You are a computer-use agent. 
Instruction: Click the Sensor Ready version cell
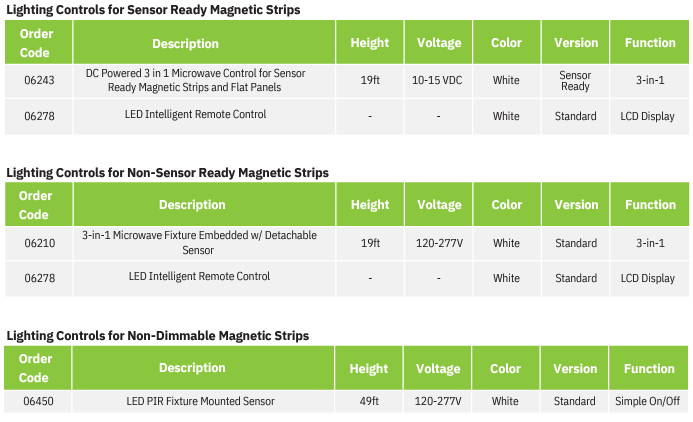click(575, 80)
